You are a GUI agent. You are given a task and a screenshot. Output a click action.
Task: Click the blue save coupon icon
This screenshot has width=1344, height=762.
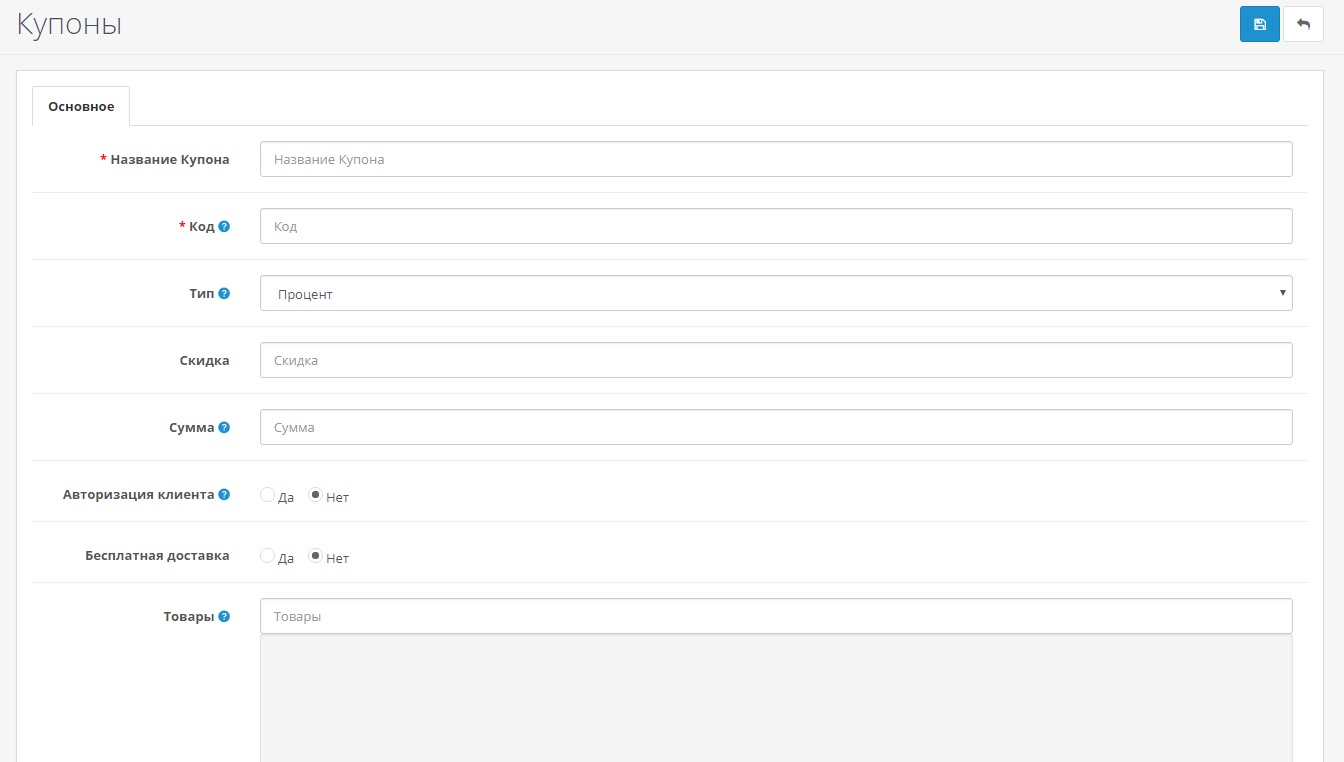coord(1259,24)
